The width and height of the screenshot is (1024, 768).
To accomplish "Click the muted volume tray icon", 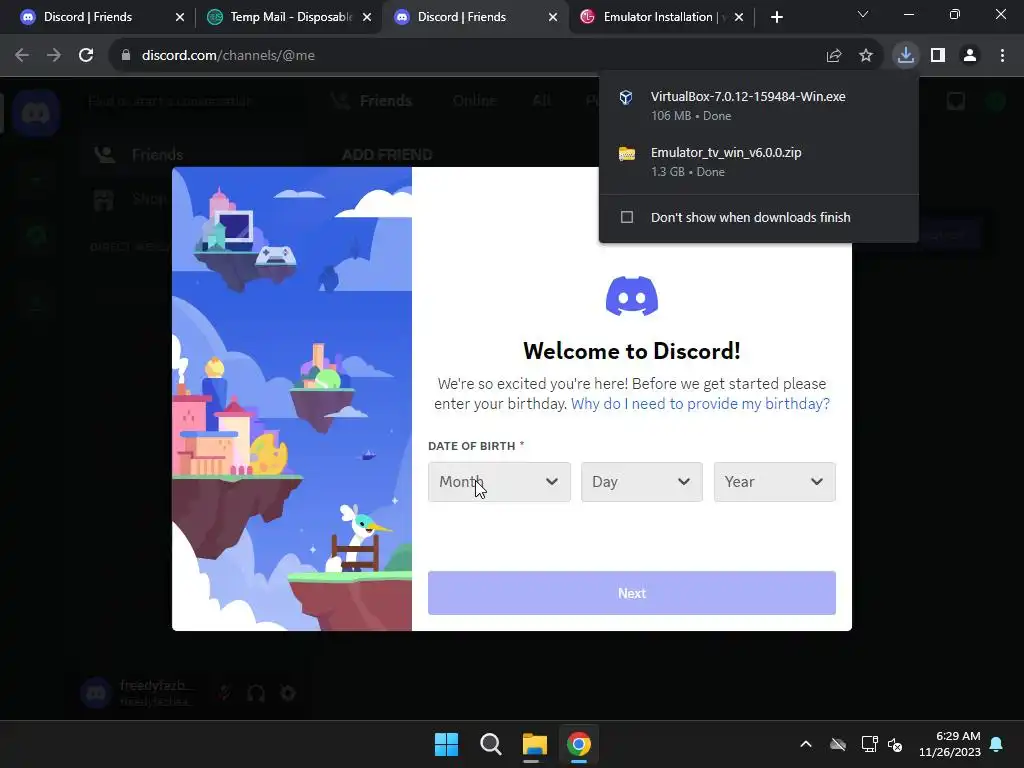I will pos(895,744).
